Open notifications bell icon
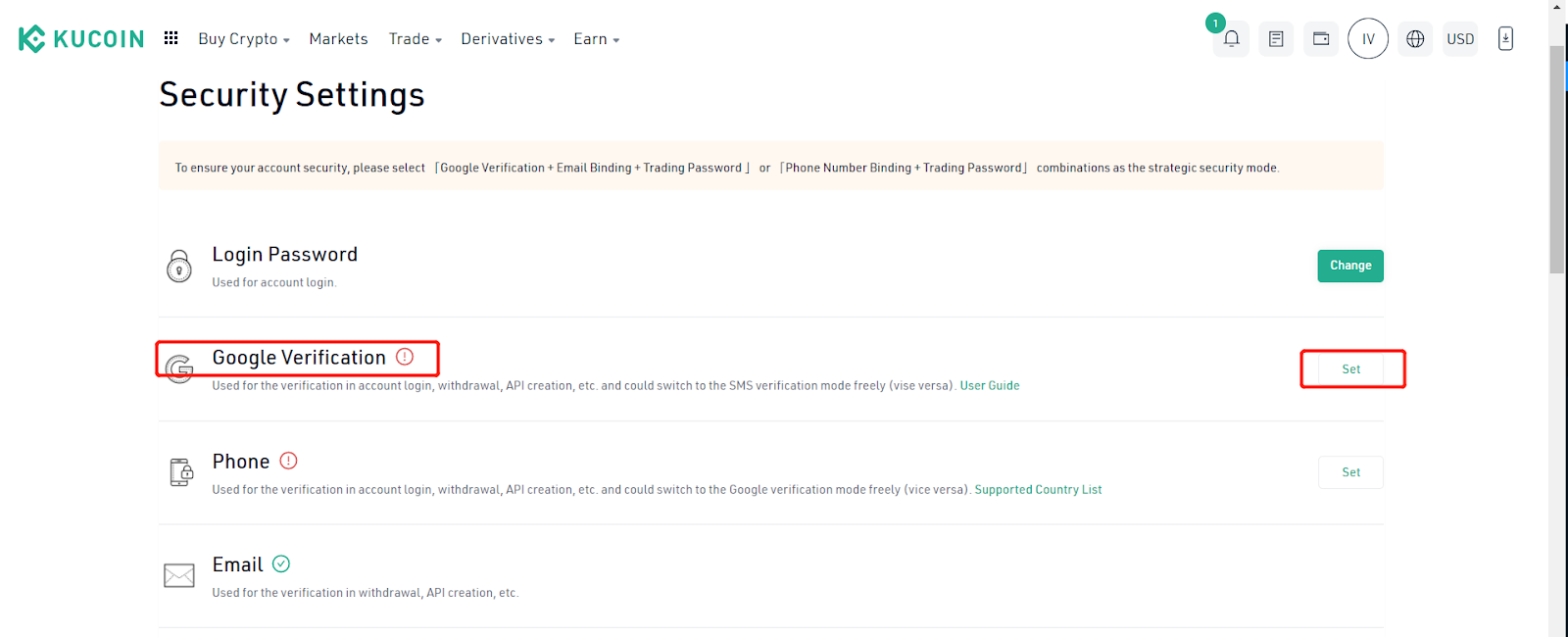The image size is (1568, 637). (1231, 39)
